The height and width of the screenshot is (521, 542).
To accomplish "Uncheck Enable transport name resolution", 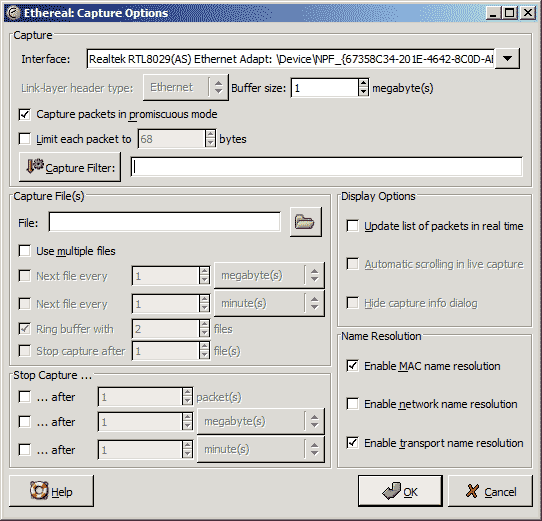I will point(353,443).
